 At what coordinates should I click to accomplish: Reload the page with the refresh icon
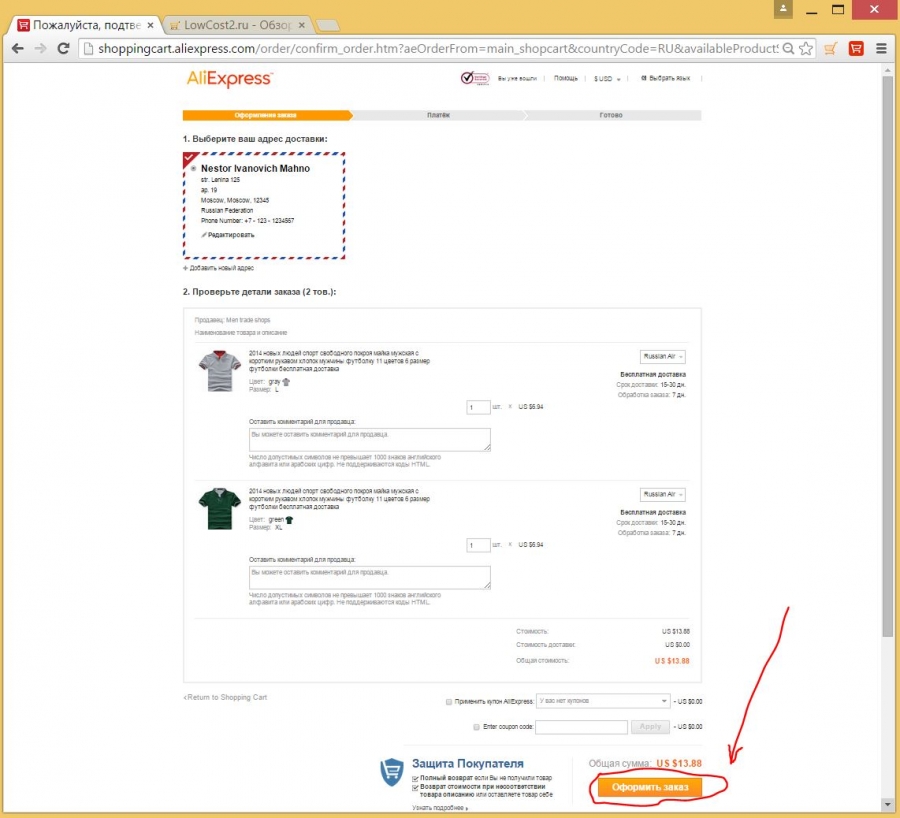pyautogui.click(x=64, y=49)
